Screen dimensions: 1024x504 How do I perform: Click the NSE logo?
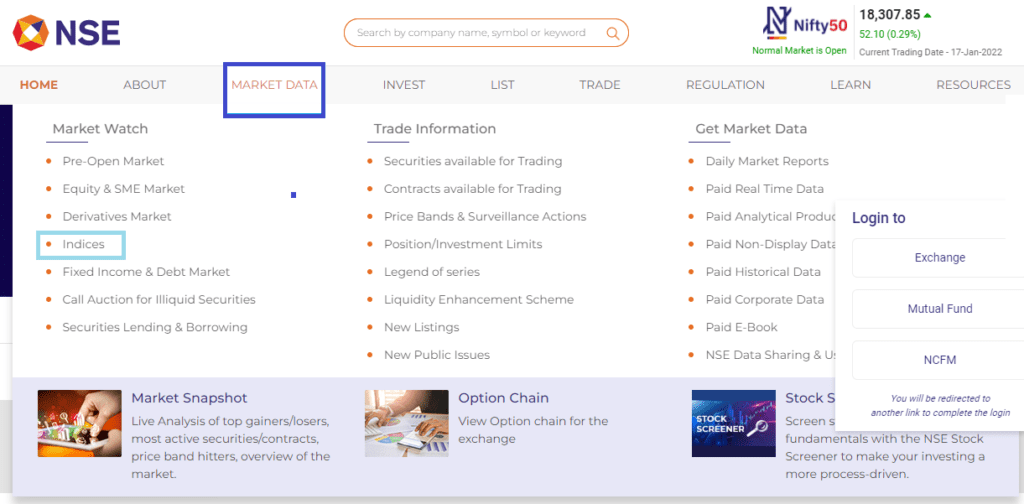pos(67,33)
